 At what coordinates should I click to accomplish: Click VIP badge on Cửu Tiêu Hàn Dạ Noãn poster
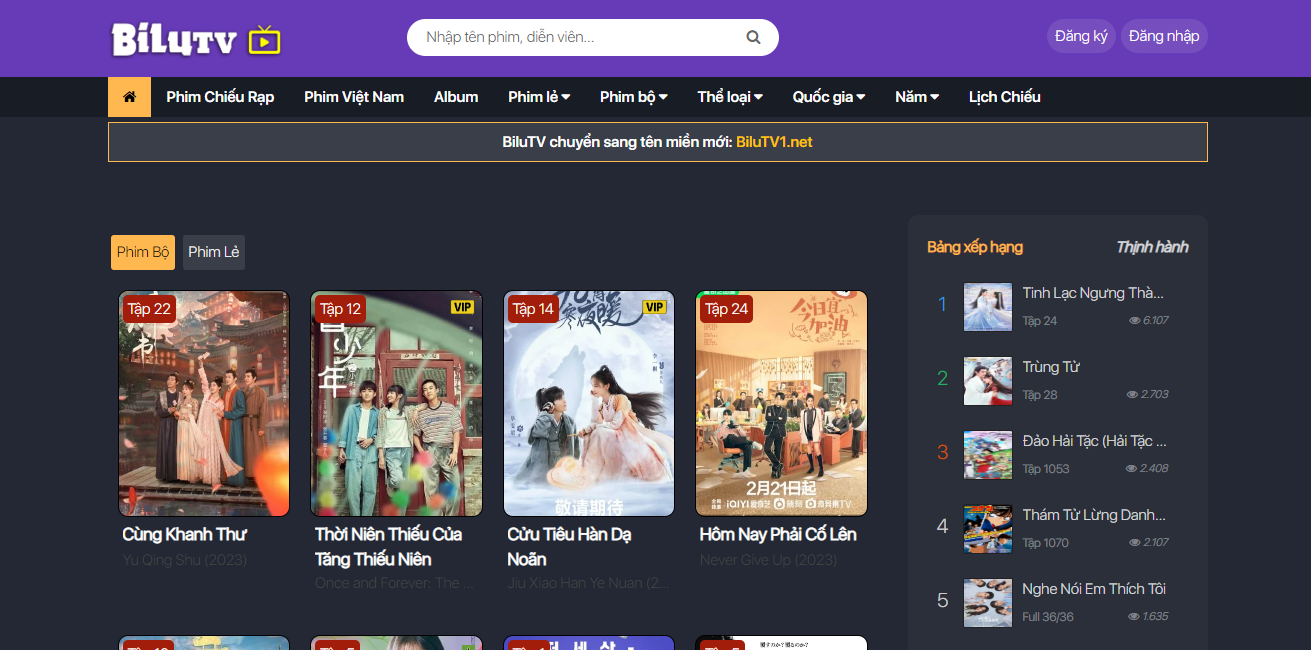654,307
